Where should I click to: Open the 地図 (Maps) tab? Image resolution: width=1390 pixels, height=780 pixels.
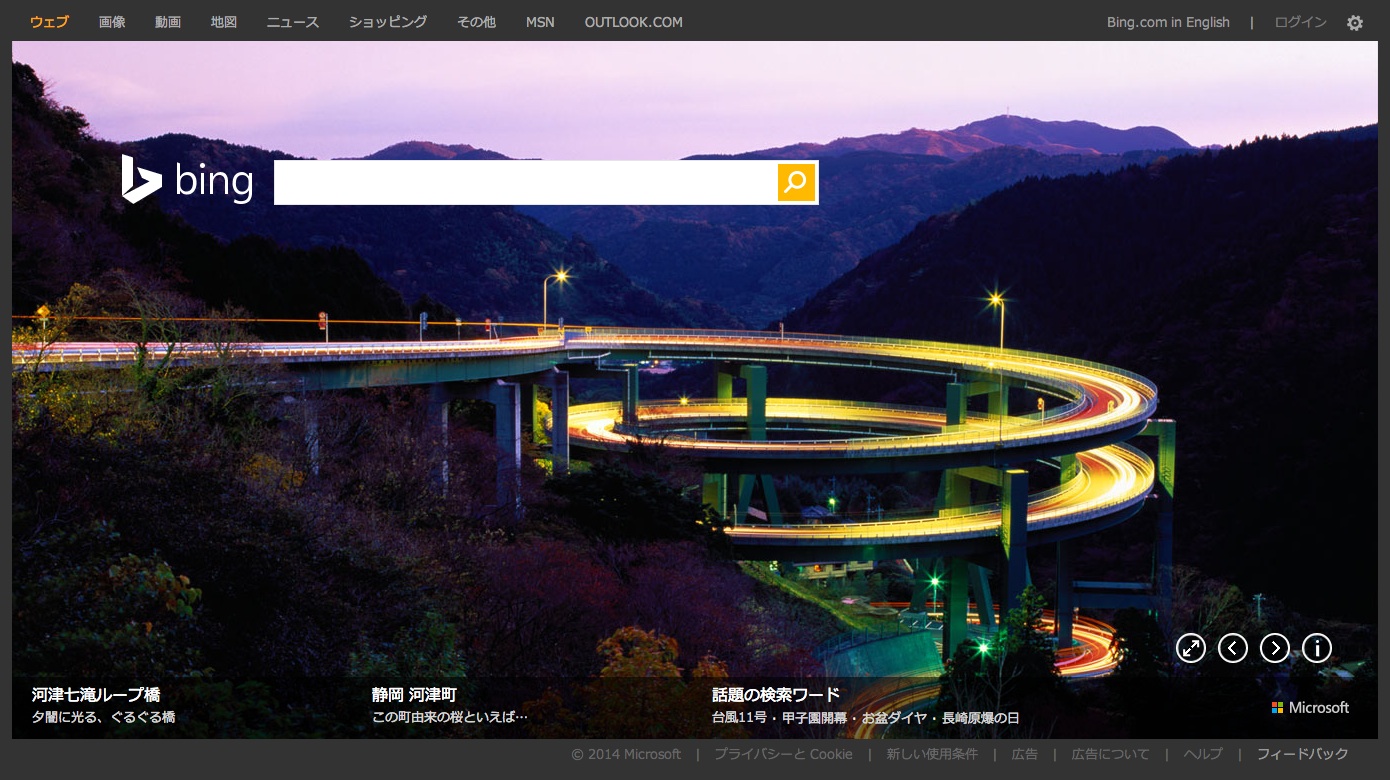pos(224,22)
